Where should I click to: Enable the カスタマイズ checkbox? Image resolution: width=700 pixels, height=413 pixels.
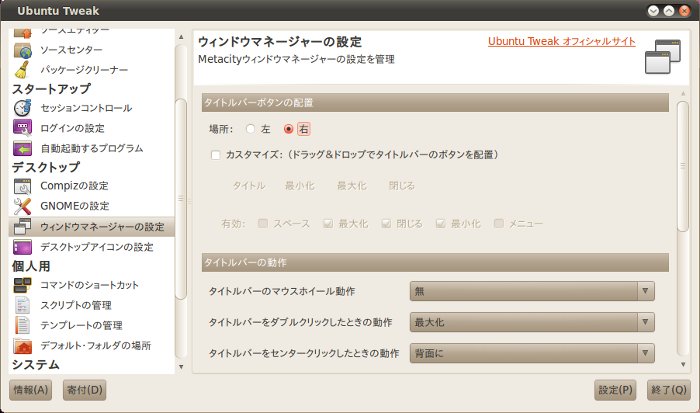[x=215, y=155]
